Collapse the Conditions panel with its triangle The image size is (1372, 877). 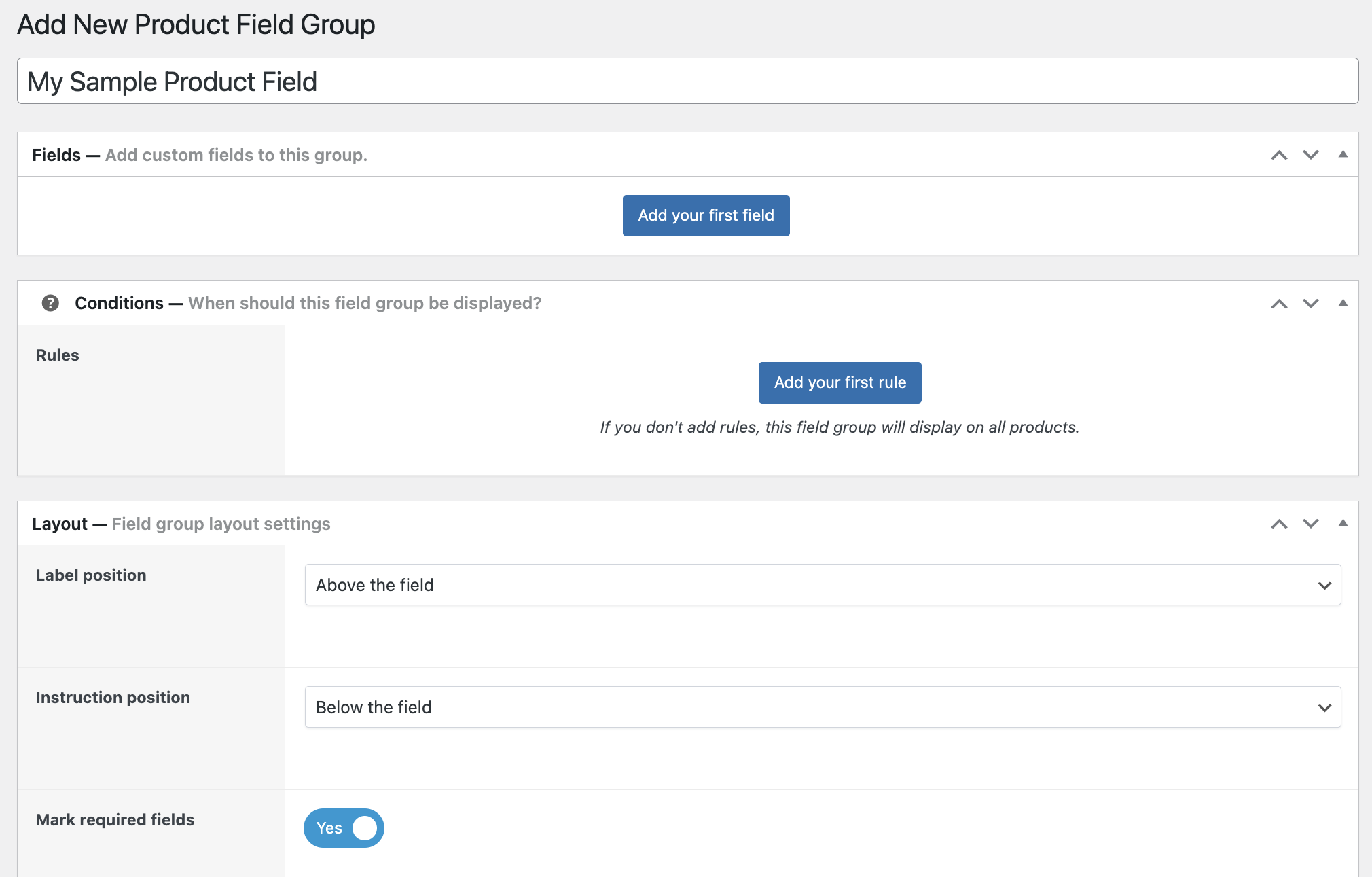pos(1343,303)
